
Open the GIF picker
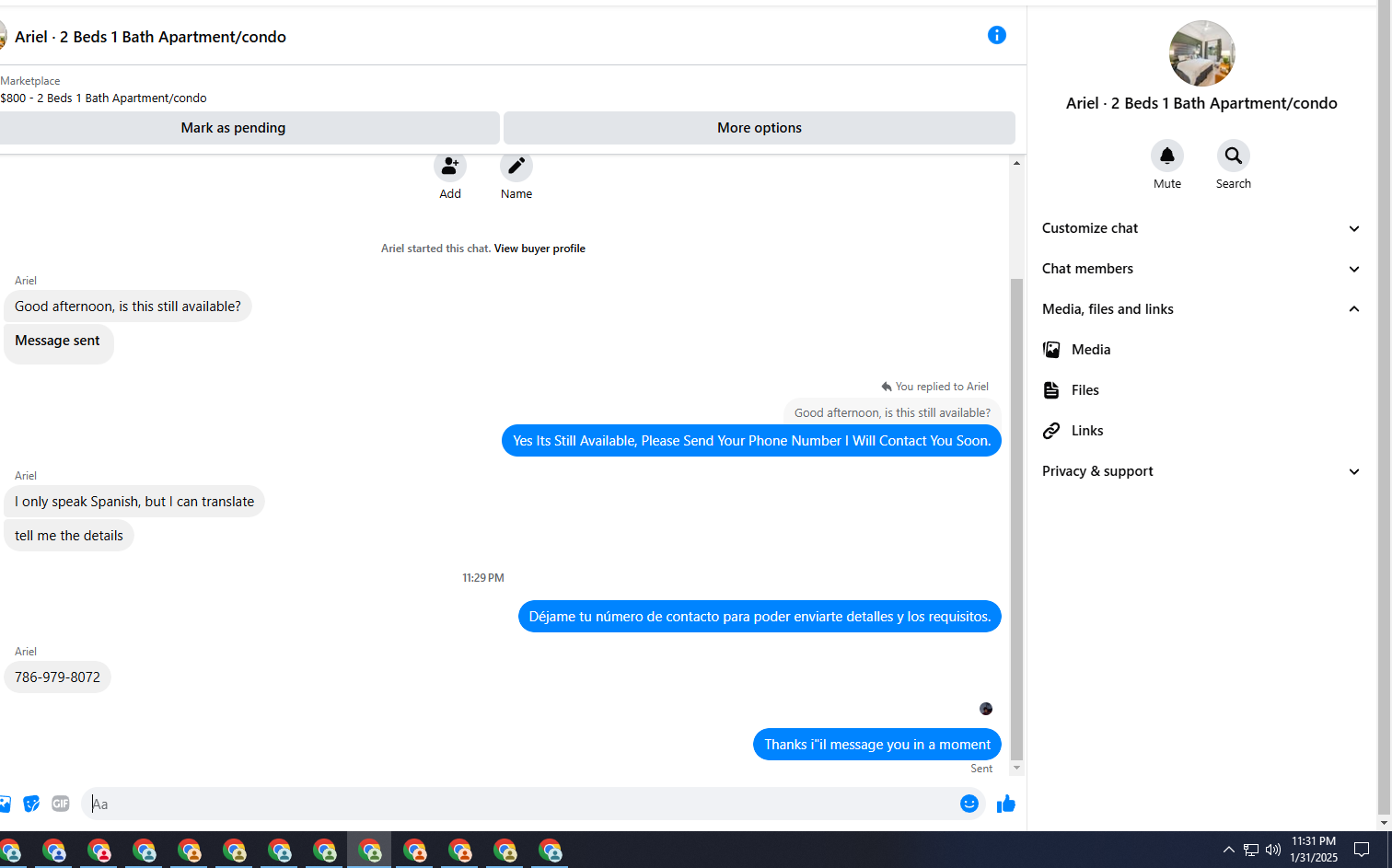point(61,804)
